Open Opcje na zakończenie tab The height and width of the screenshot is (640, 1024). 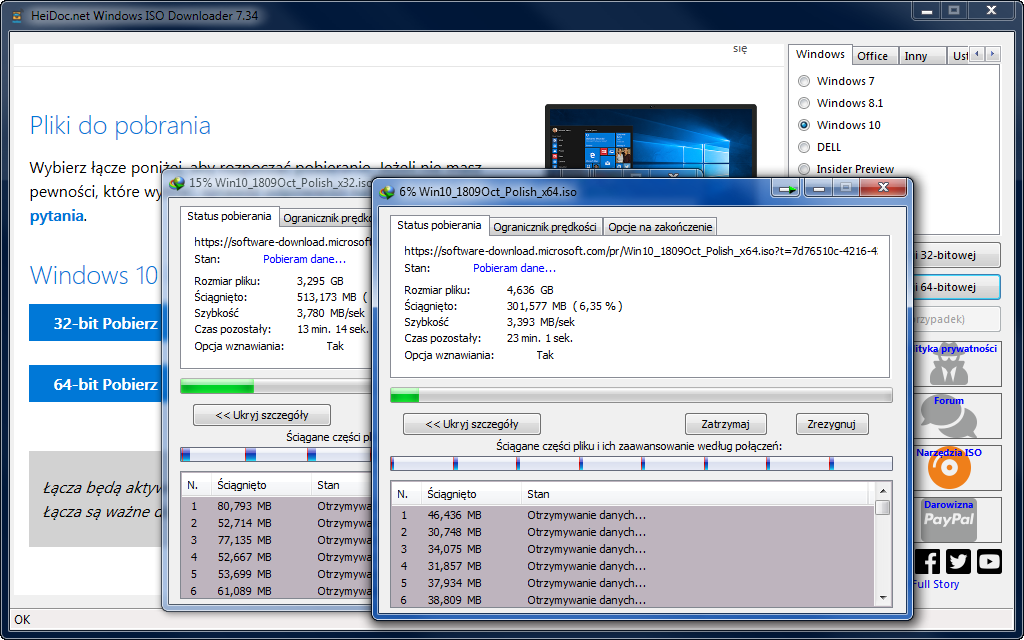660,227
